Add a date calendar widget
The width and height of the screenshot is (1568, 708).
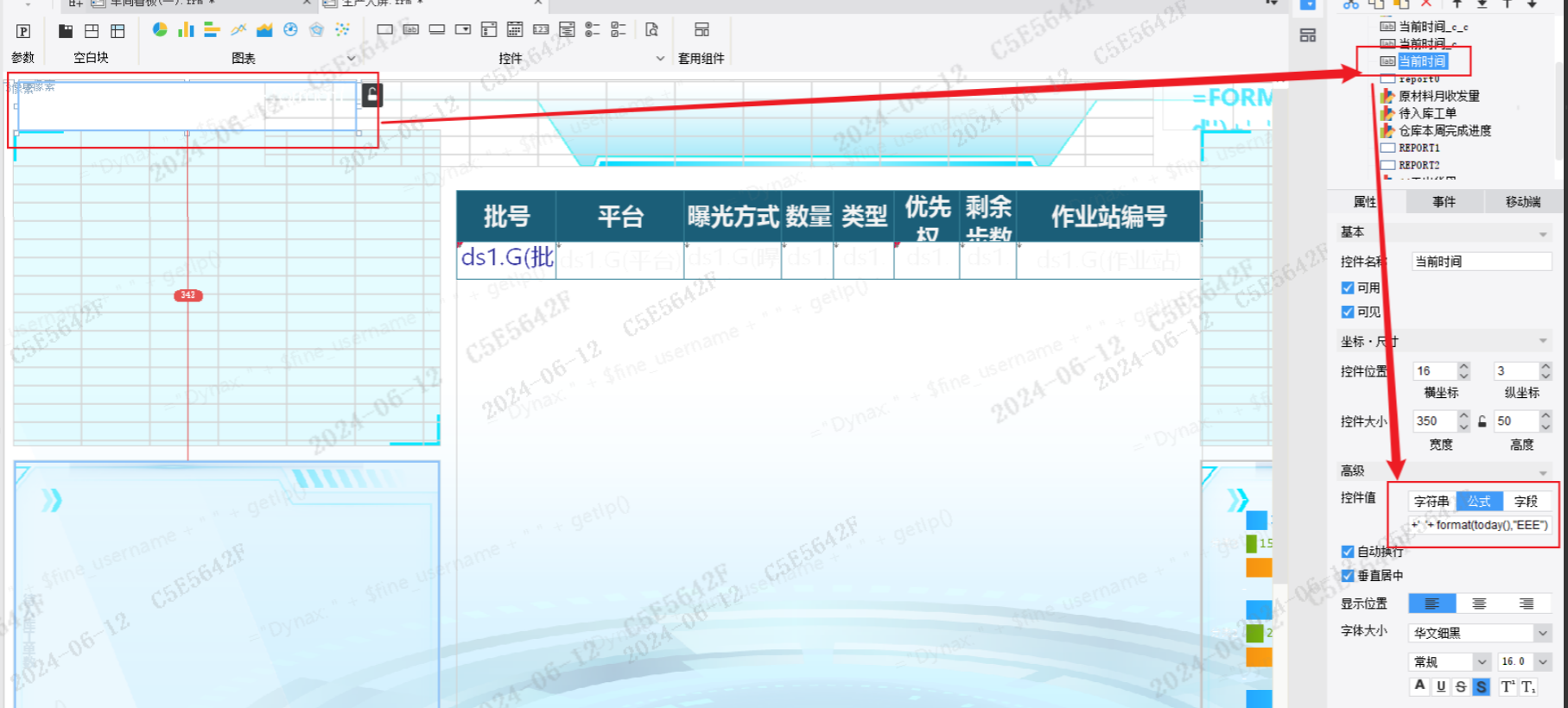click(x=515, y=30)
